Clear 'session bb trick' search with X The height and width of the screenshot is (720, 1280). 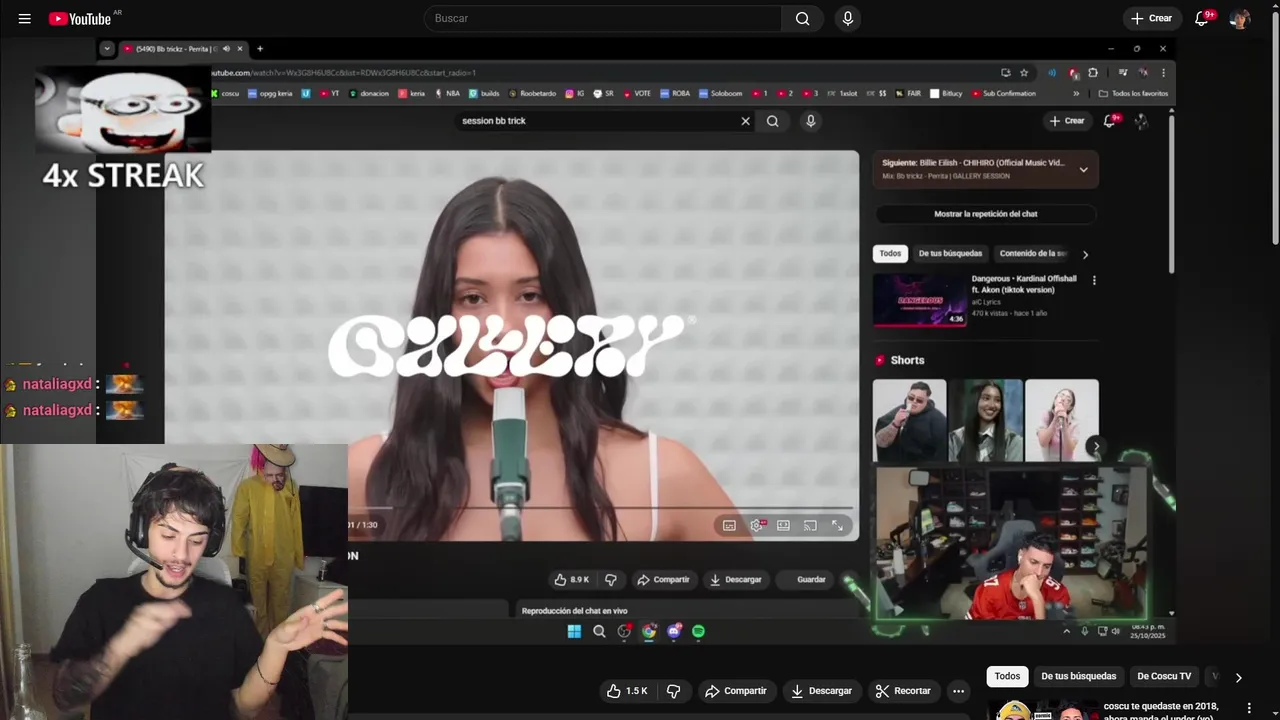745,121
